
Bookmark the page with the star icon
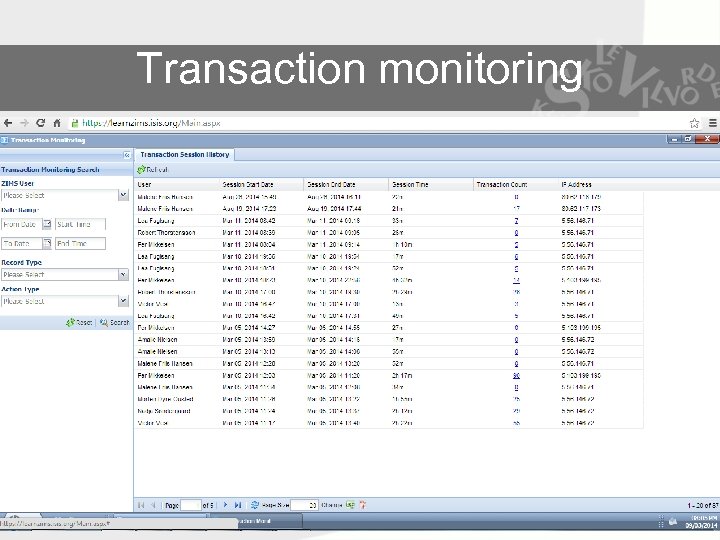click(x=694, y=123)
